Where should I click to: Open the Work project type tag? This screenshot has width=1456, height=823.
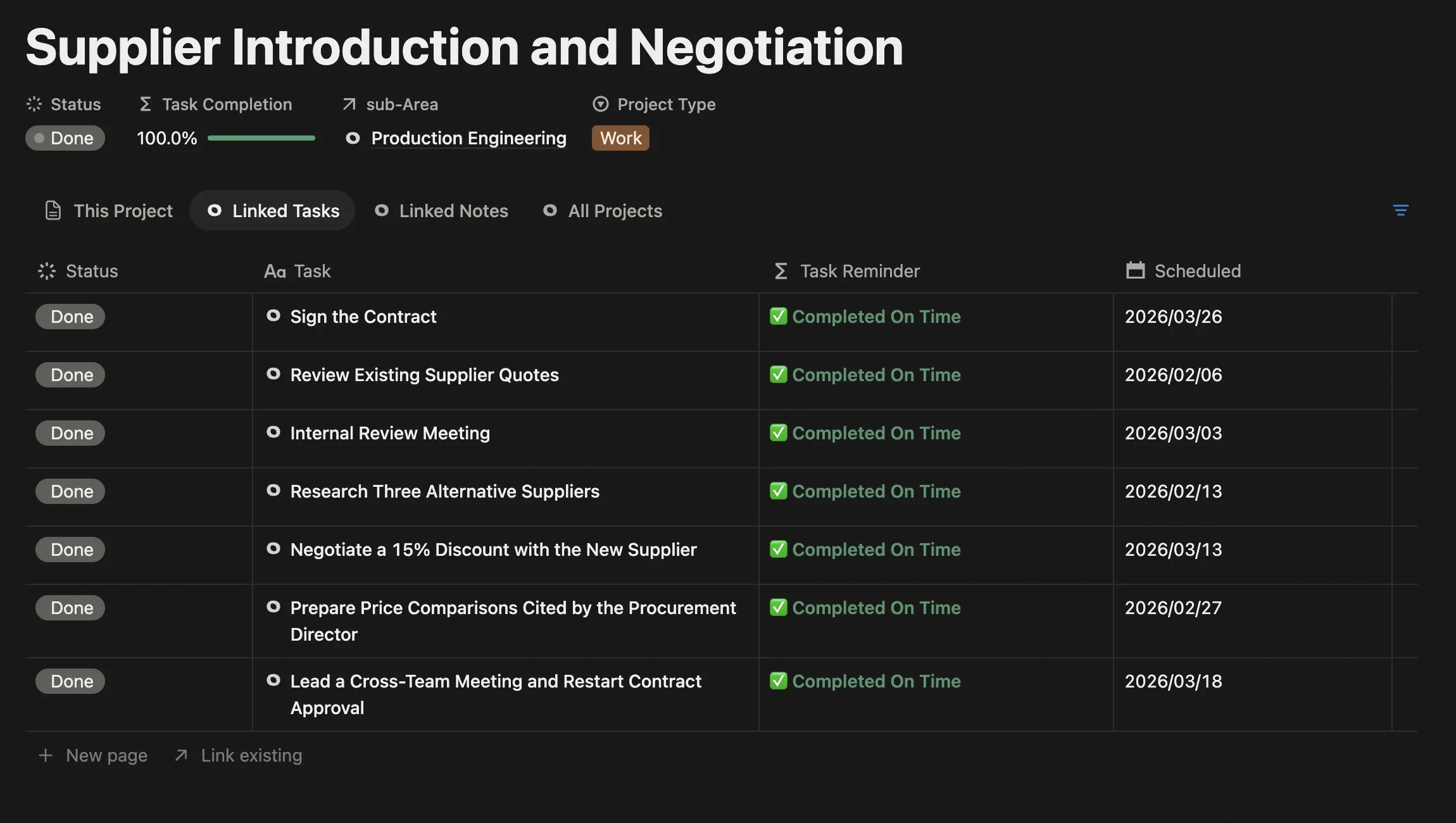(x=620, y=138)
